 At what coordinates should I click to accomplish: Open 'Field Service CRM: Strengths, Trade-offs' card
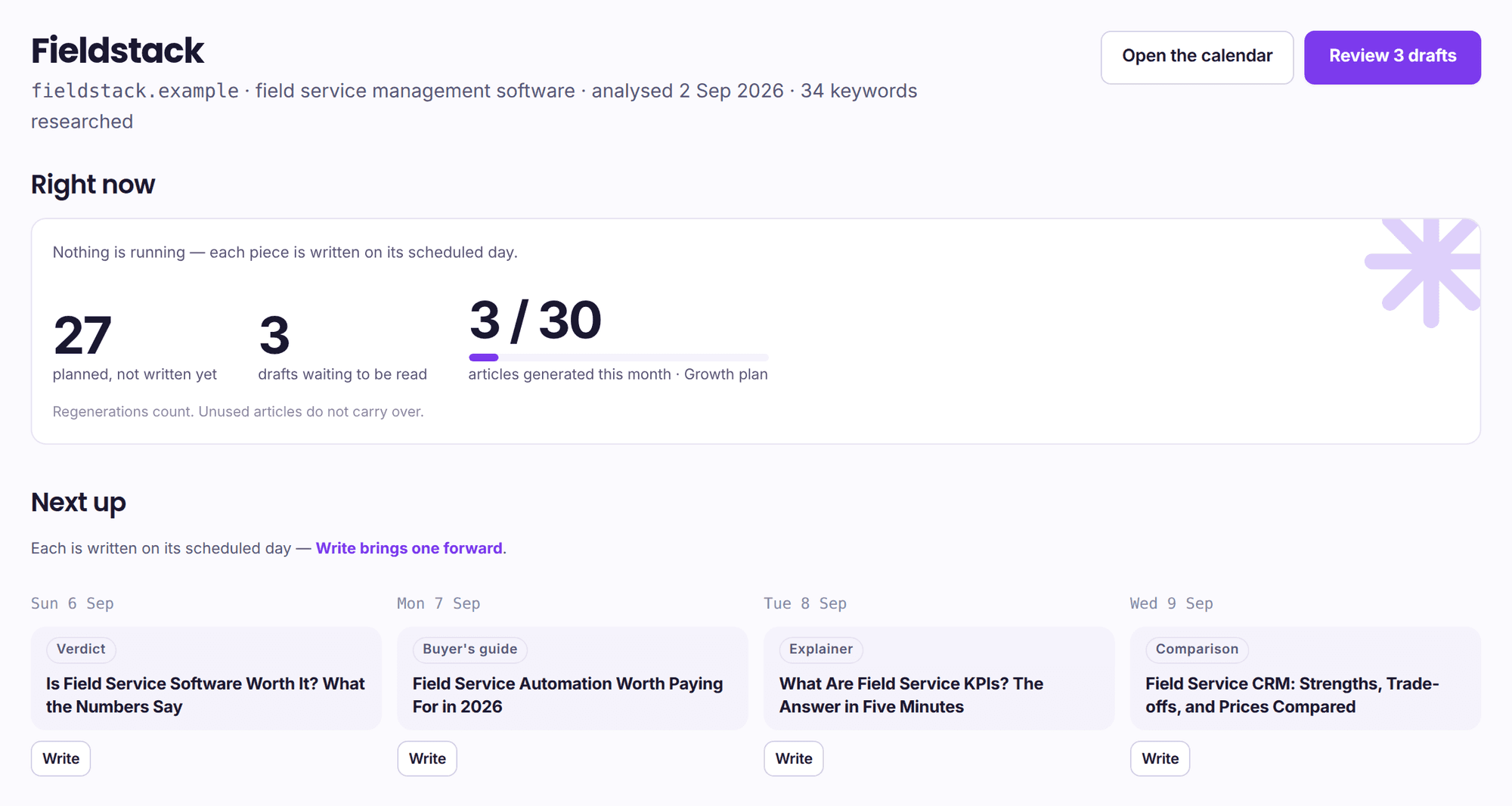[1305, 678]
